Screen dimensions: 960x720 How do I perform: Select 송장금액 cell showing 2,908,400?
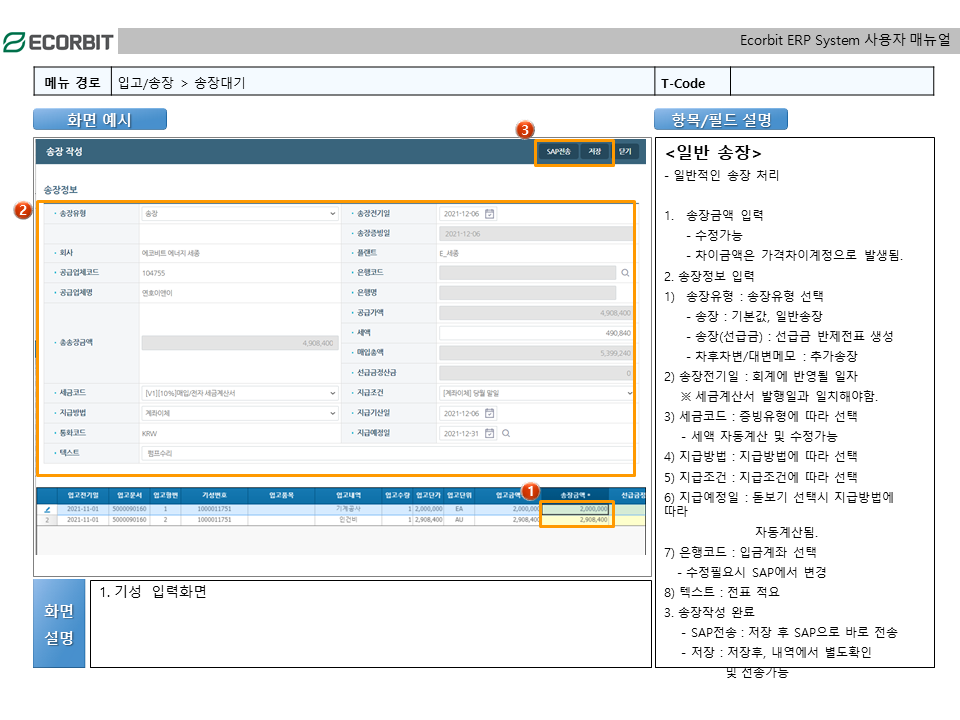coord(576,520)
